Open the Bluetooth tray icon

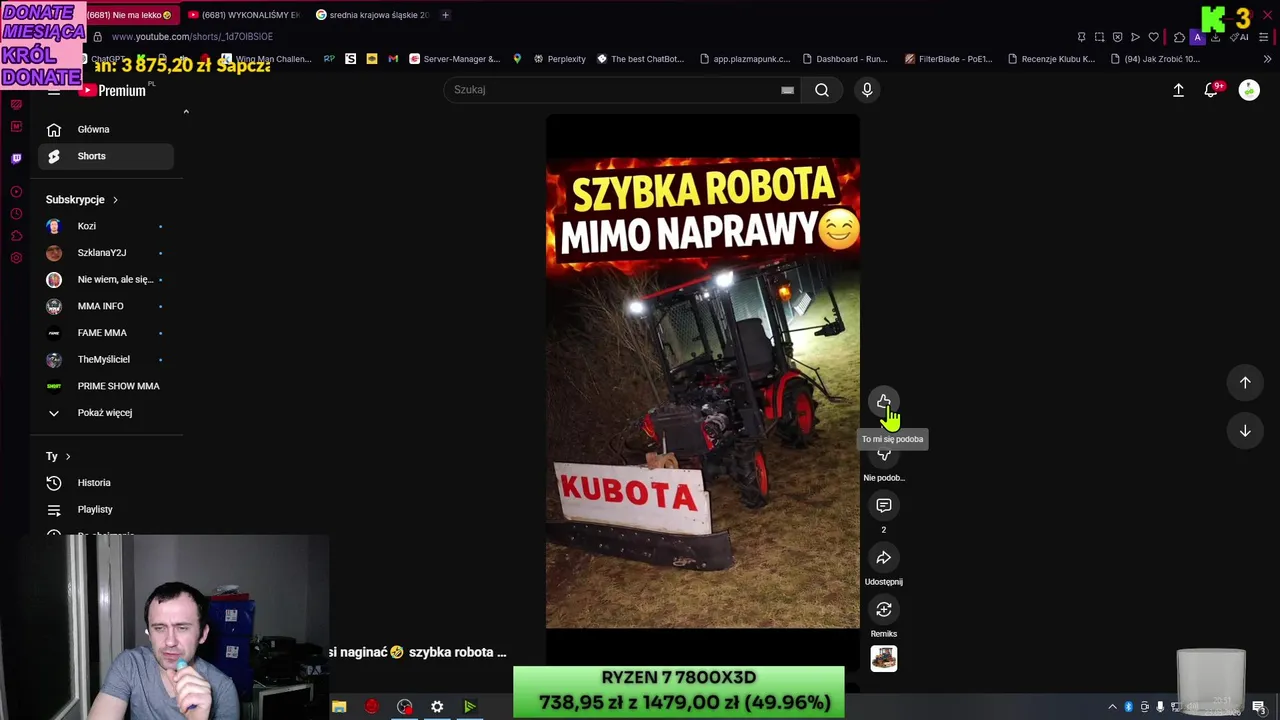click(x=1129, y=707)
